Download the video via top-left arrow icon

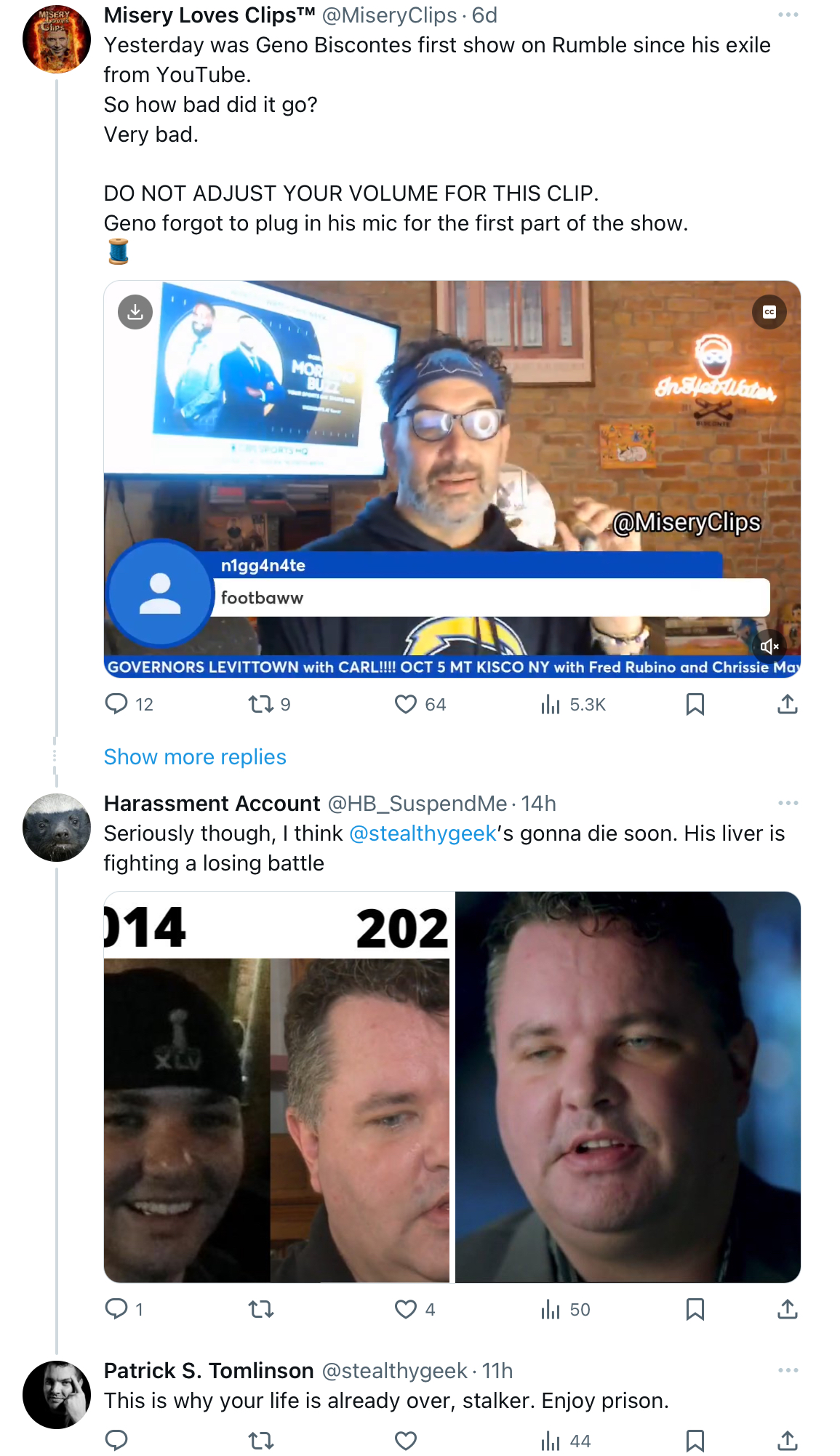[x=135, y=312]
